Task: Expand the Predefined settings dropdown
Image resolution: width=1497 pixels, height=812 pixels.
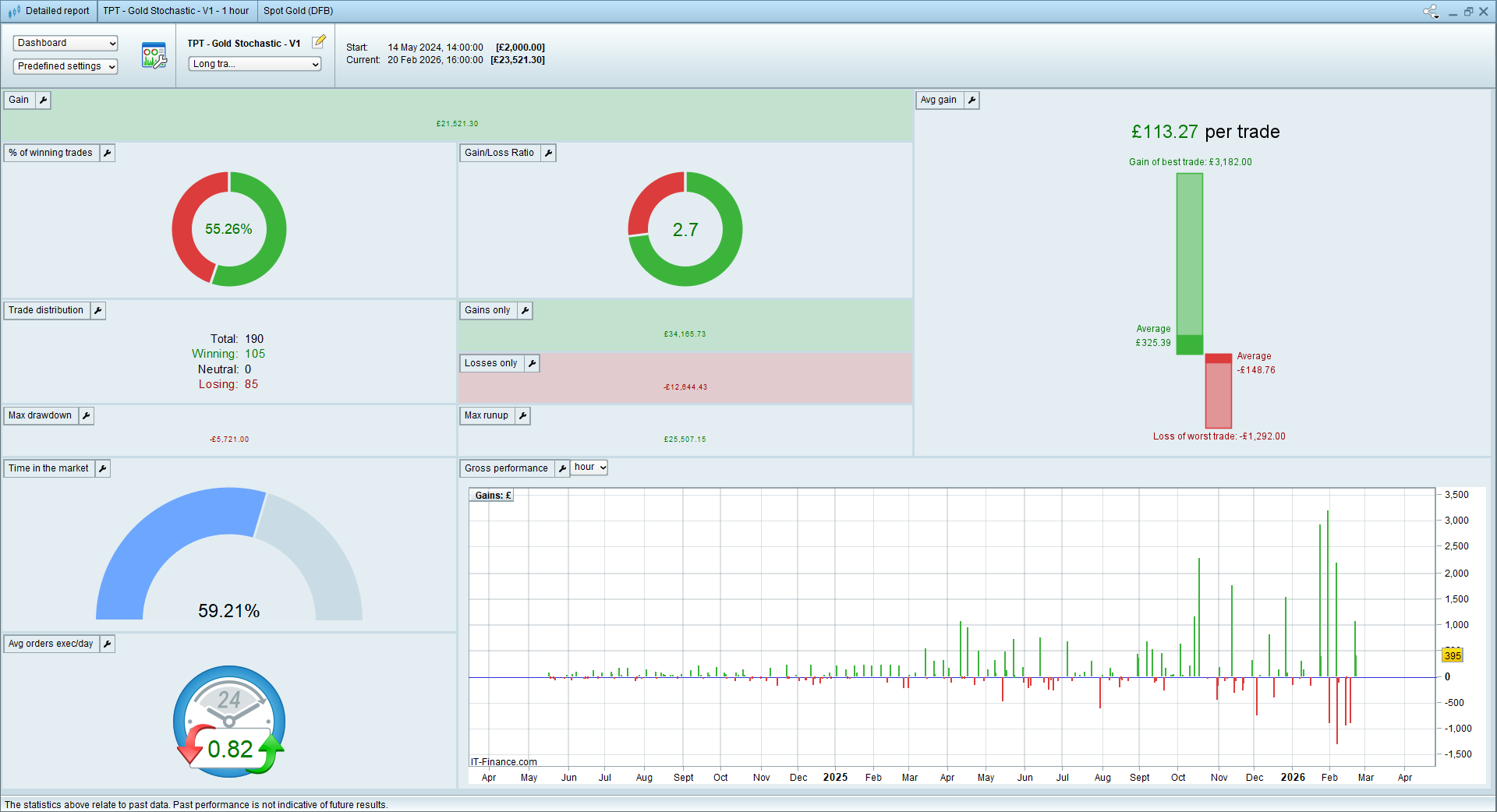Action: (x=65, y=66)
